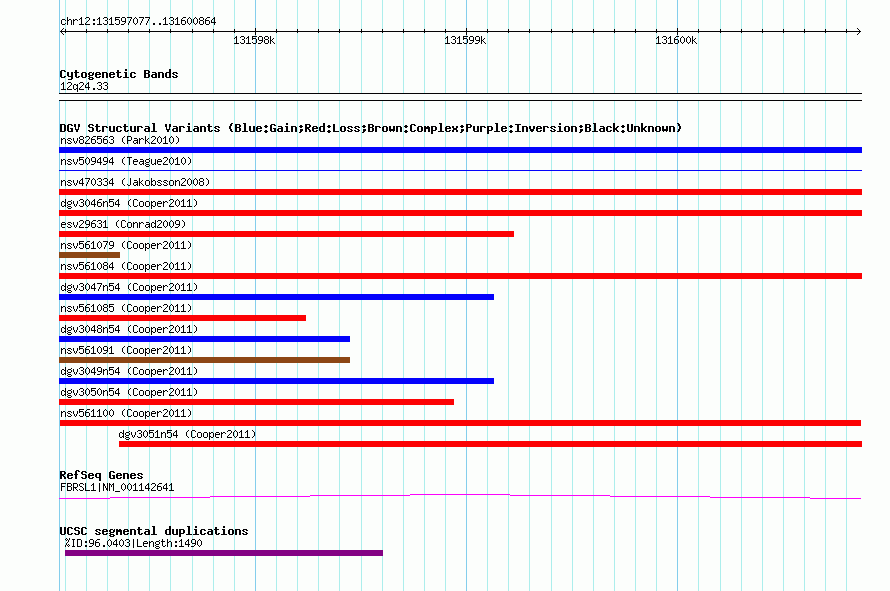890x591 pixels.
Task: Open the dgv3051n54 (Cooper2011) label
Action: [187, 434]
